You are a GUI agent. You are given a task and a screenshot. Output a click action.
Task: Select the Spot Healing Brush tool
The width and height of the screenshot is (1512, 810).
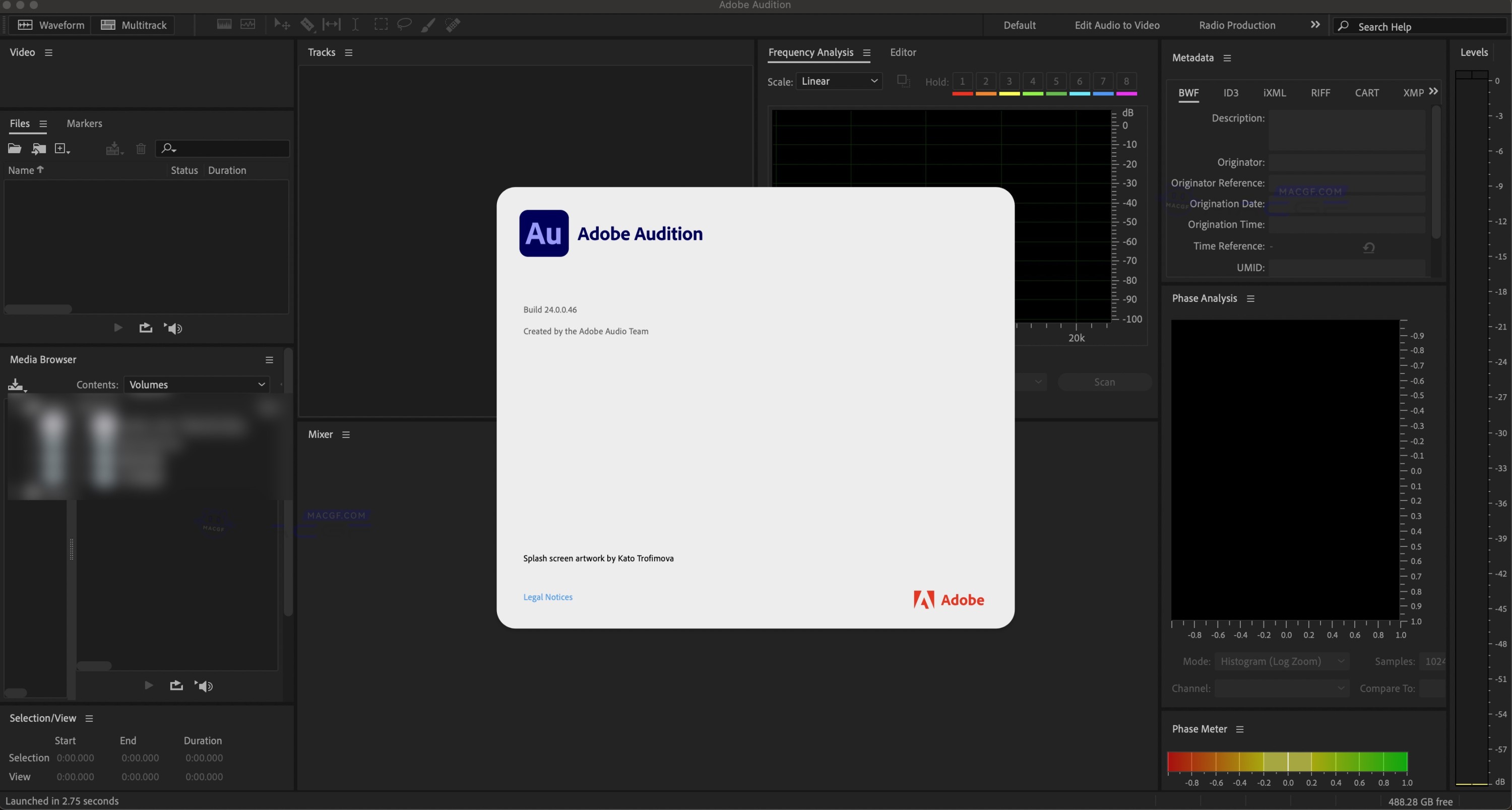click(453, 25)
